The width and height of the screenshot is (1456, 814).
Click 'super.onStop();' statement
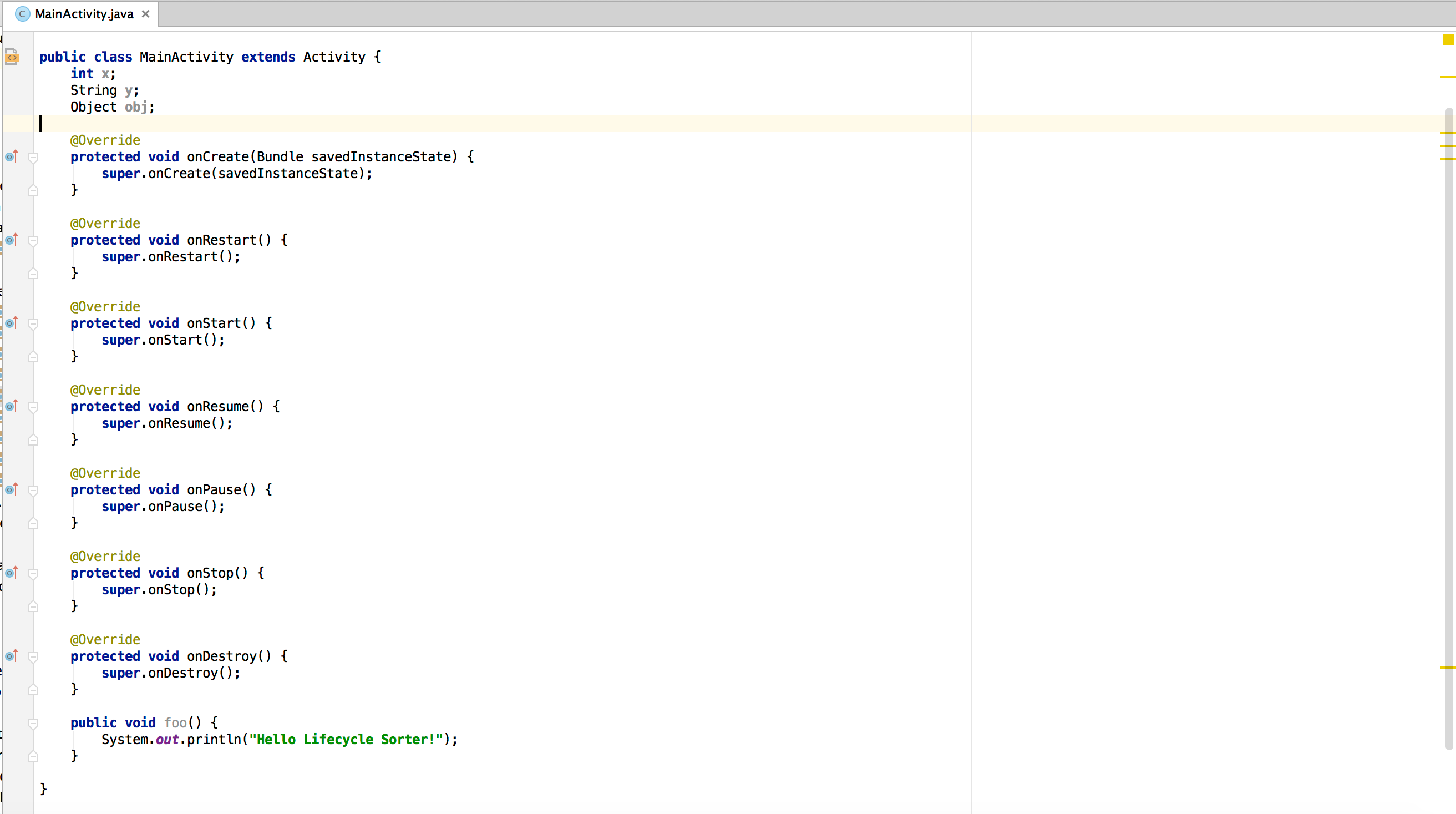click(x=159, y=590)
